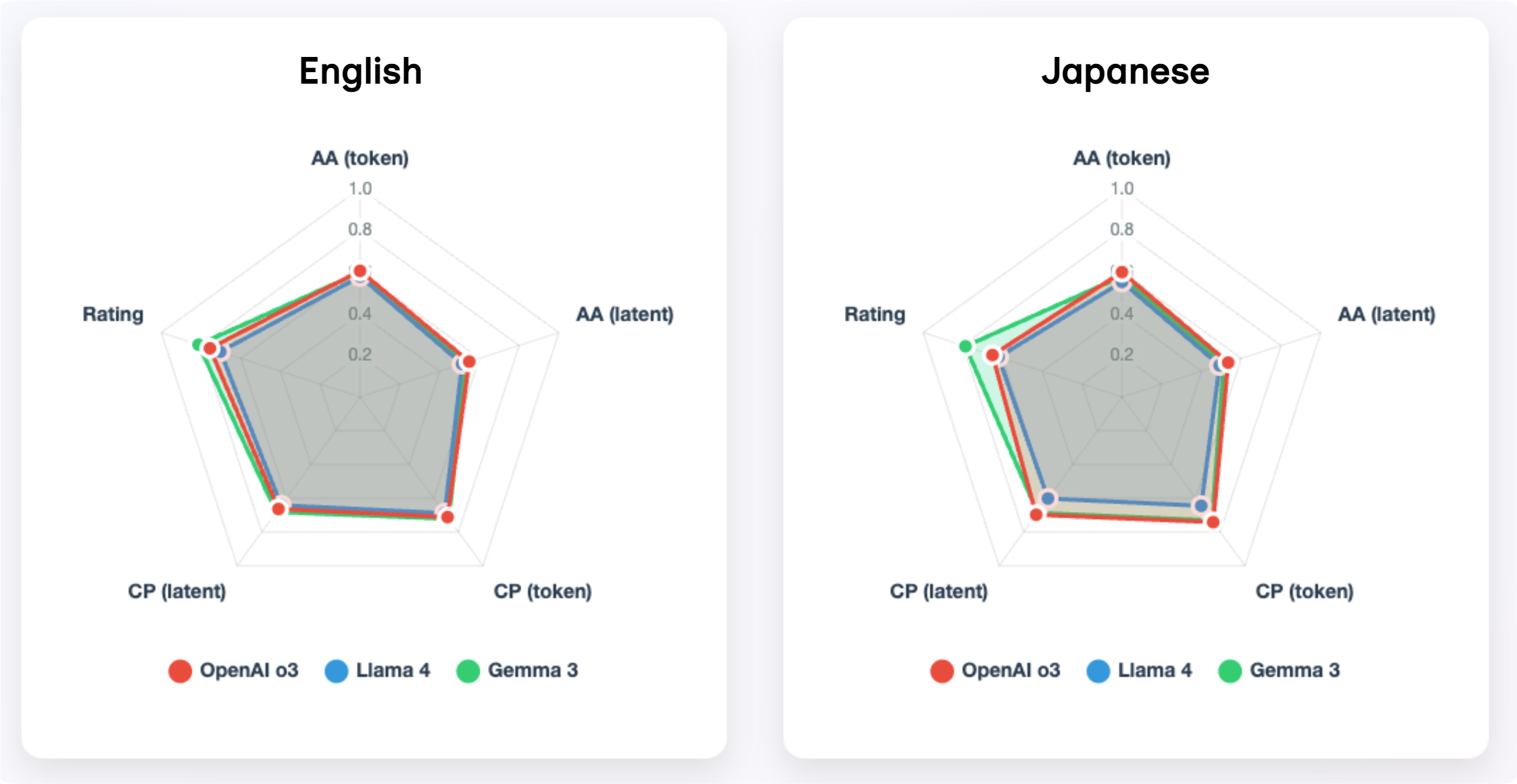Click red CP (token) data point in English chart
1517x784 pixels.
[x=448, y=517]
